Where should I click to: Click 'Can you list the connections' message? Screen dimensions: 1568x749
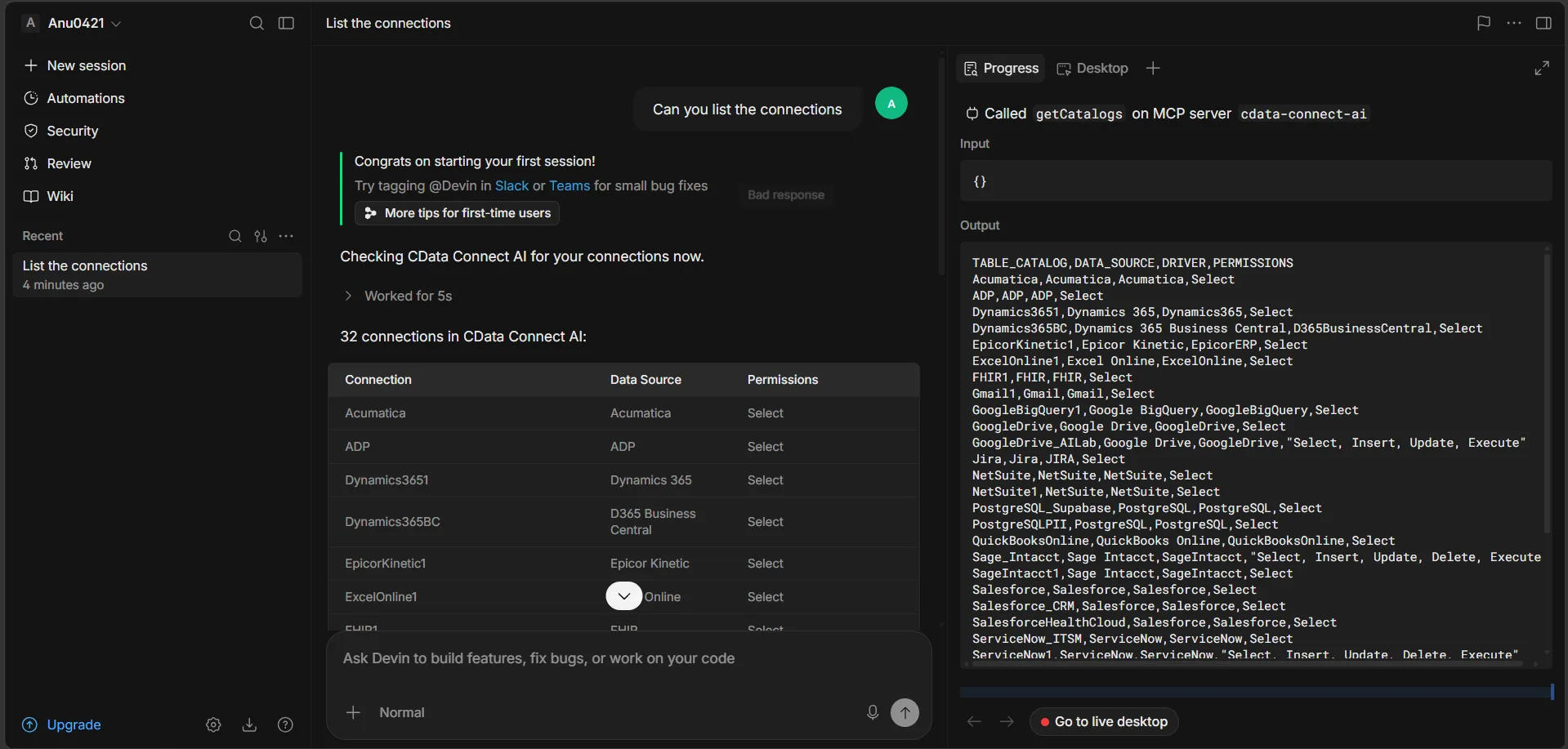pos(747,109)
